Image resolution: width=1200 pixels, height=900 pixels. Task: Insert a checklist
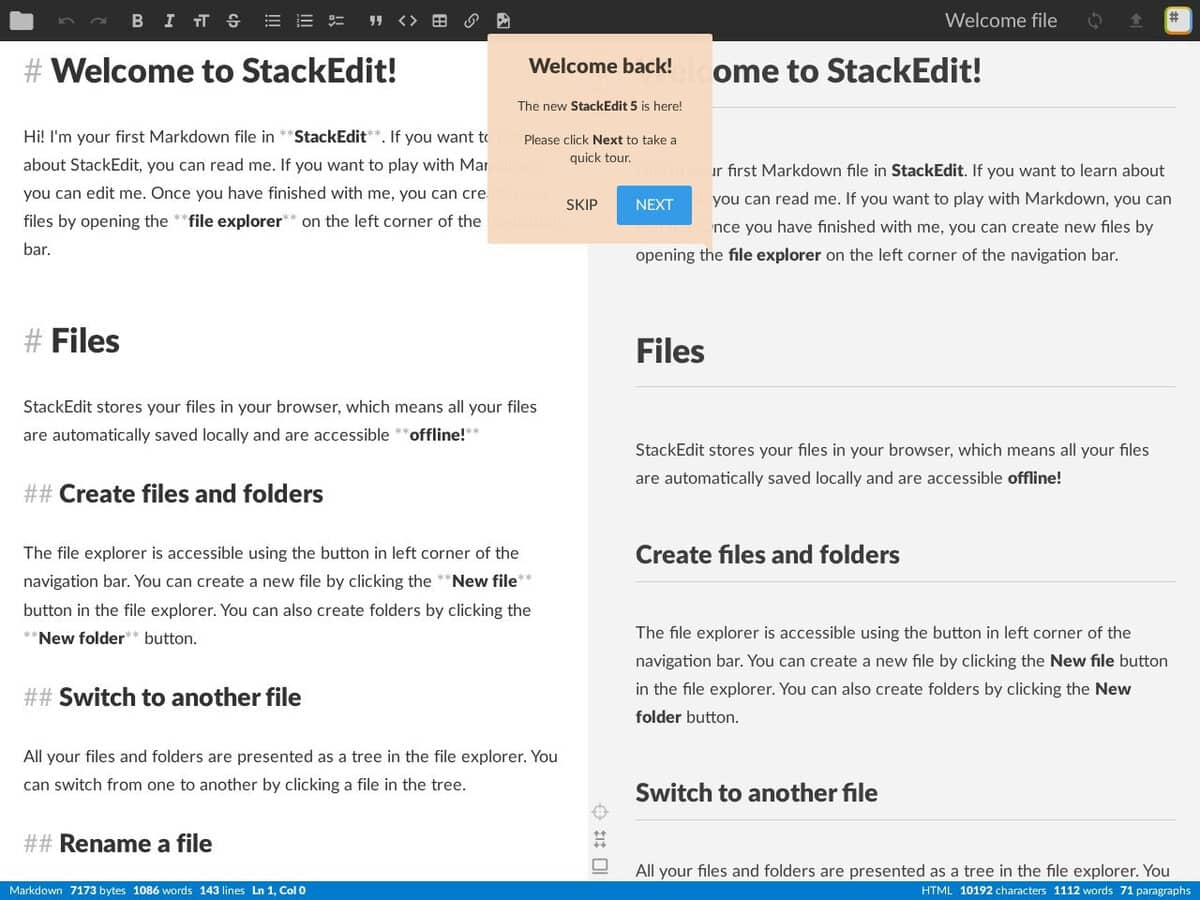pos(337,20)
